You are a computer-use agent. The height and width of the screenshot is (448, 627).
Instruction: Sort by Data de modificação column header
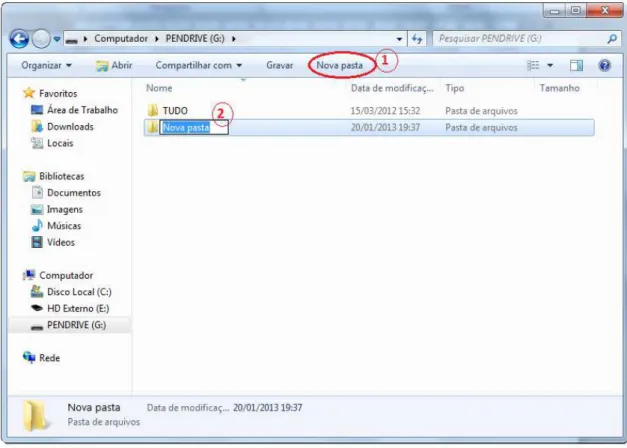click(x=392, y=88)
